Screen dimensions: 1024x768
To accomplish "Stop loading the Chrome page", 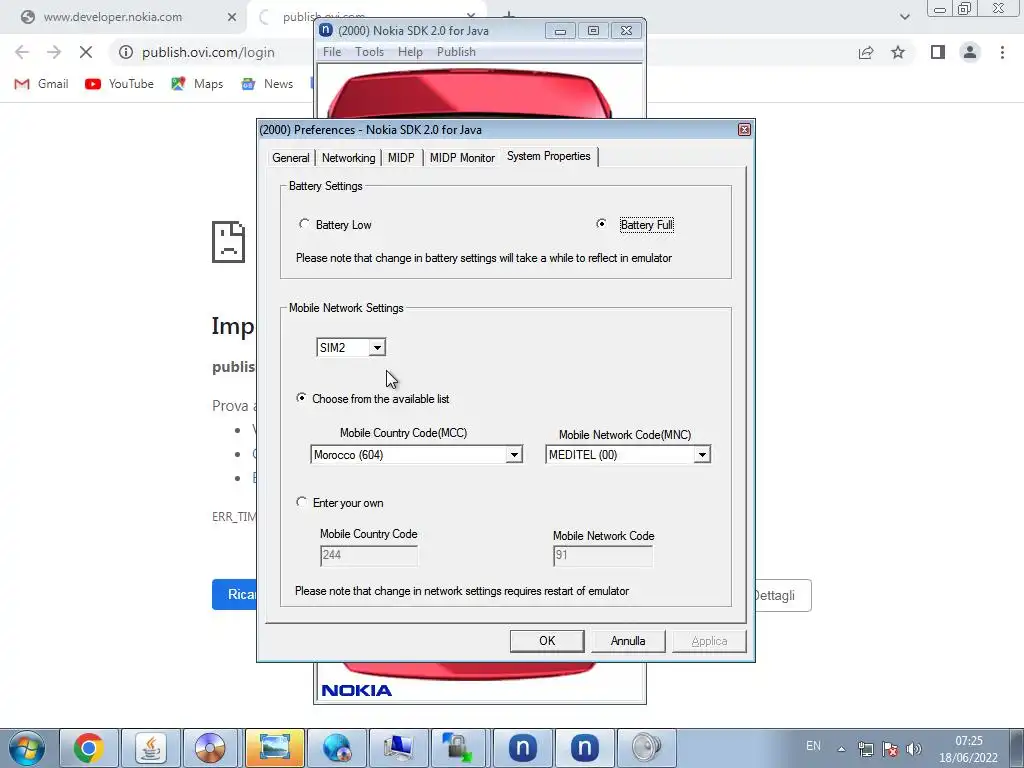I will pyautogui.click(x=86, y=52).
